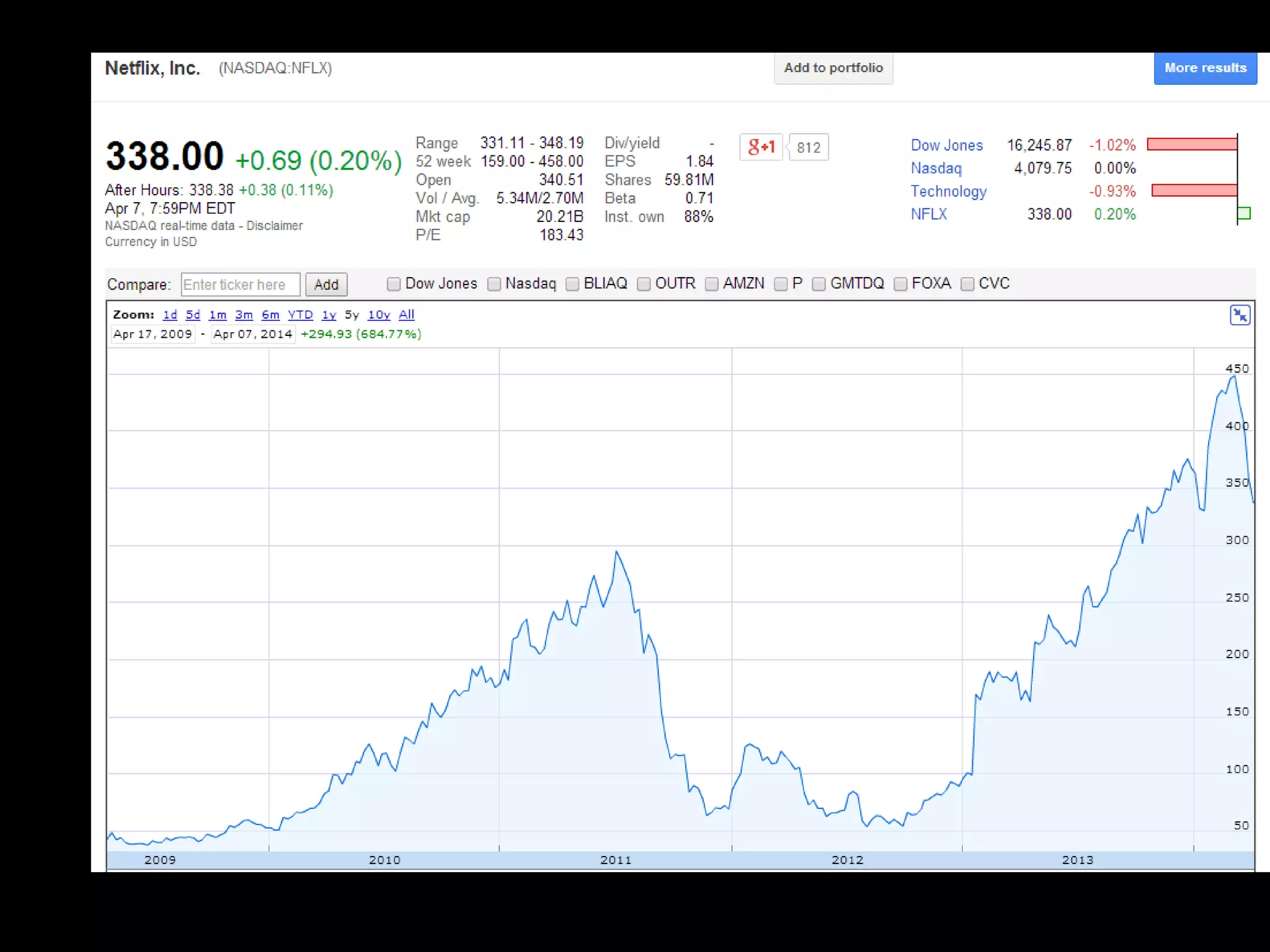Click the 812 share count bubble

click(809, 148)
